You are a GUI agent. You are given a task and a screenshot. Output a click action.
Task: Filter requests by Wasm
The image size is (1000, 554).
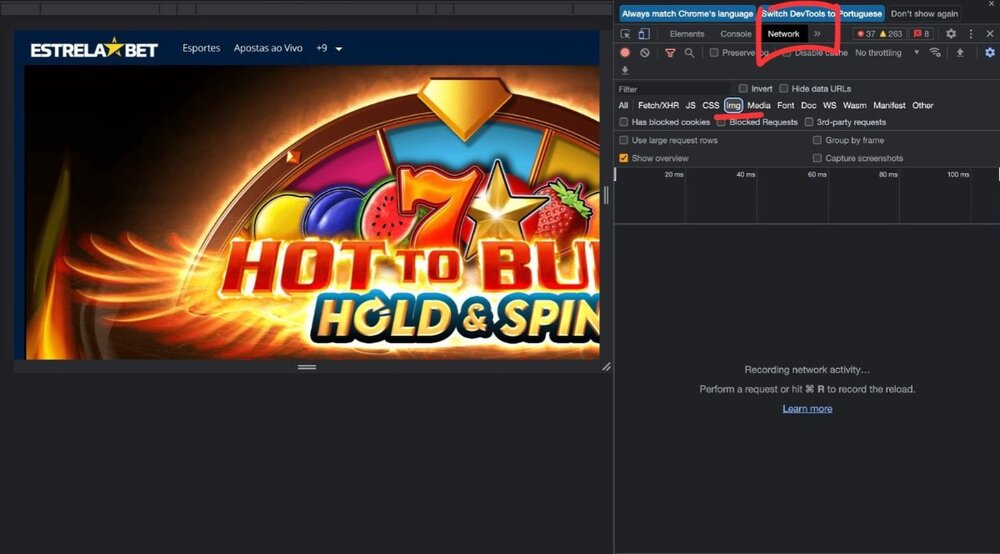pyautogui.click(x=855, y=105)
